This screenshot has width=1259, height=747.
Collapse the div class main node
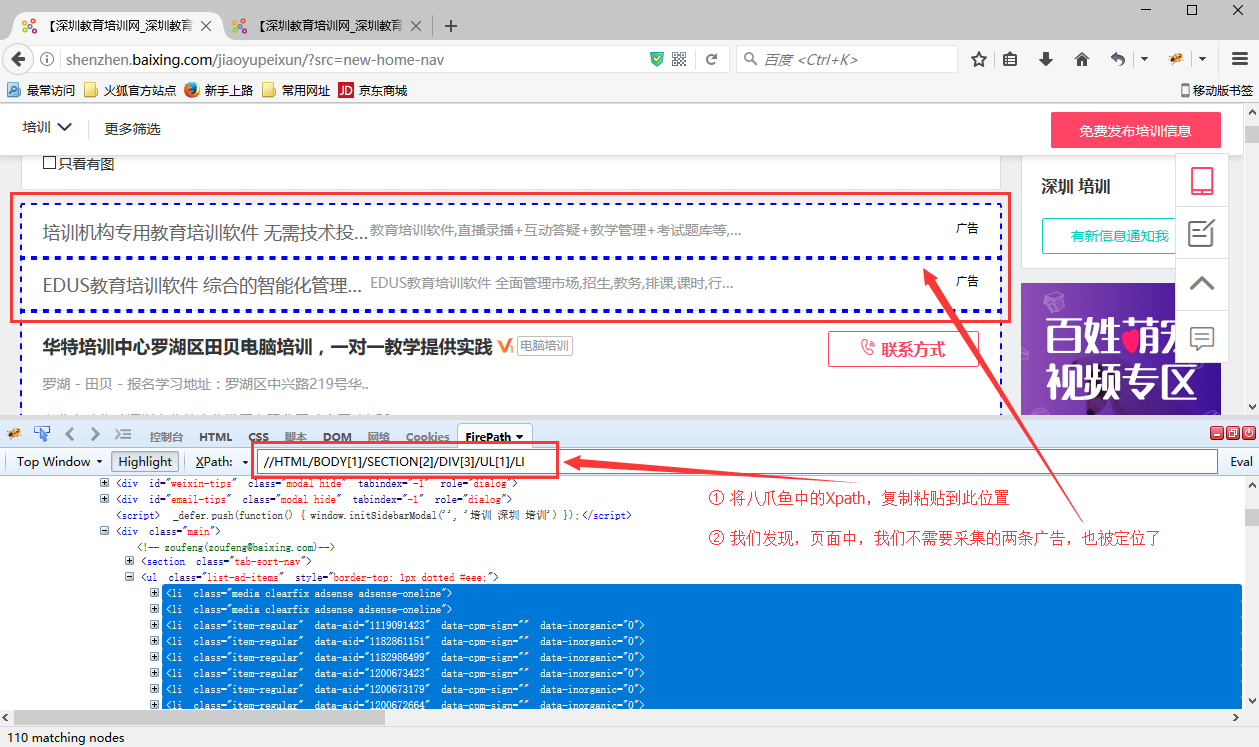[105, 531]
